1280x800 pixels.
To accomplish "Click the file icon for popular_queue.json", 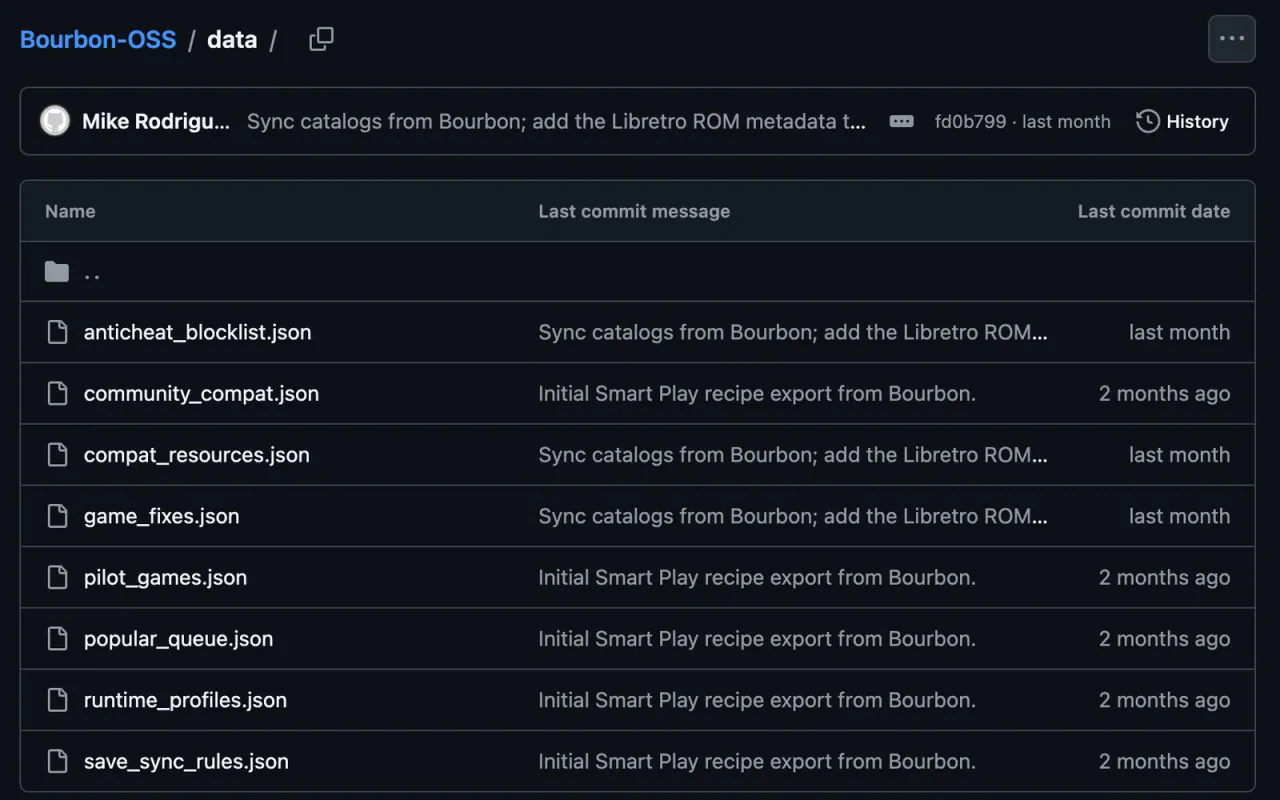I will (57, 639).
